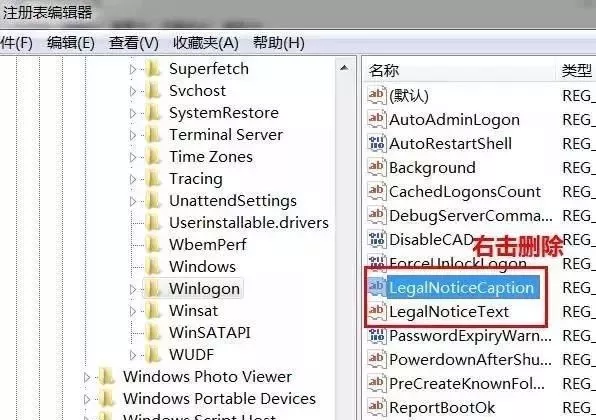Expand the Terminal Server tree node
Image resolution: width=596 pixels, height=420 pixels.
tap(133, 135)
